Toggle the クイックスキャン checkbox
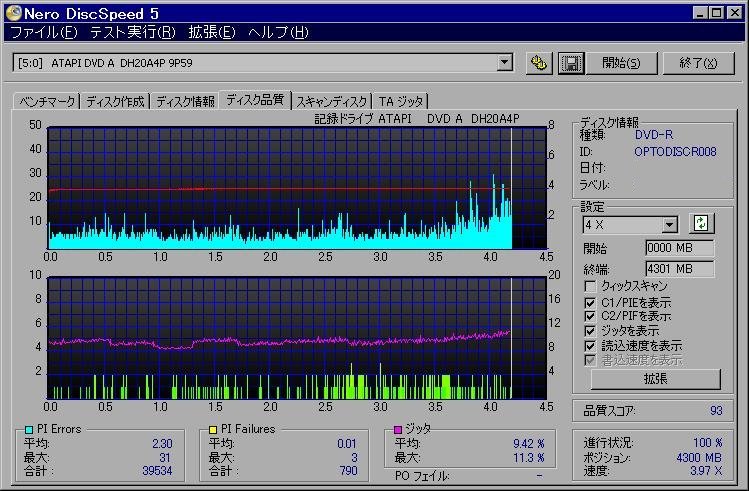 click(x=590, y=286)
